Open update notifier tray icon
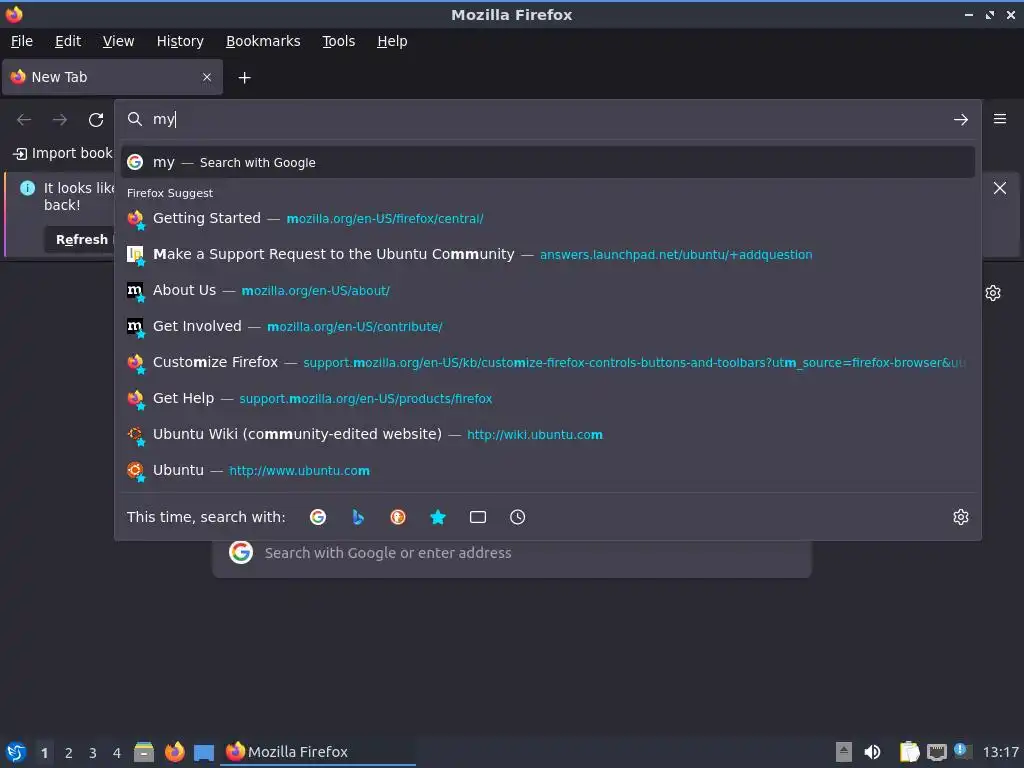Screen dimensions: 1024x768 click(x=963, y=751)
